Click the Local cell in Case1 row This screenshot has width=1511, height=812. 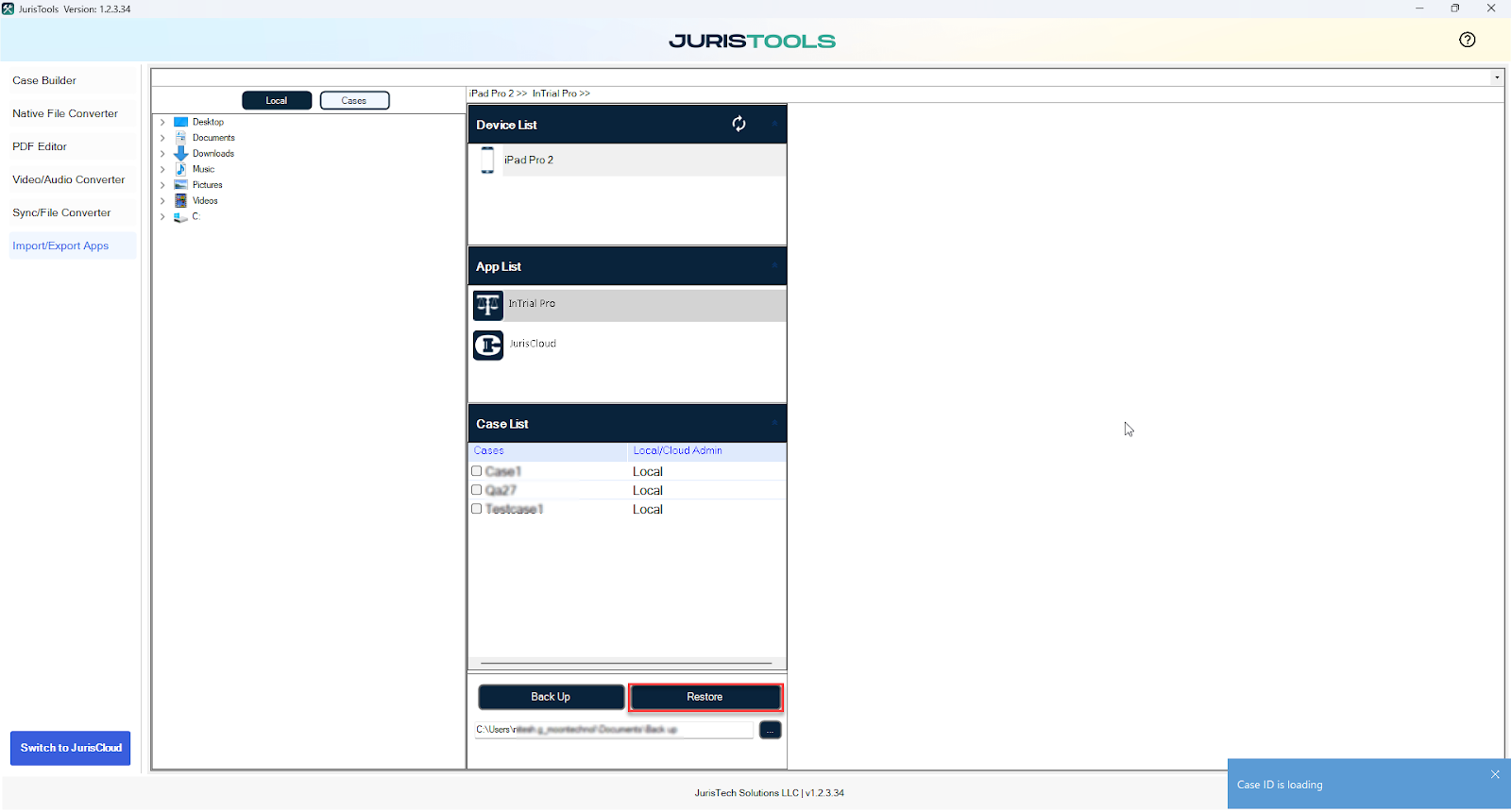(648, 471)
